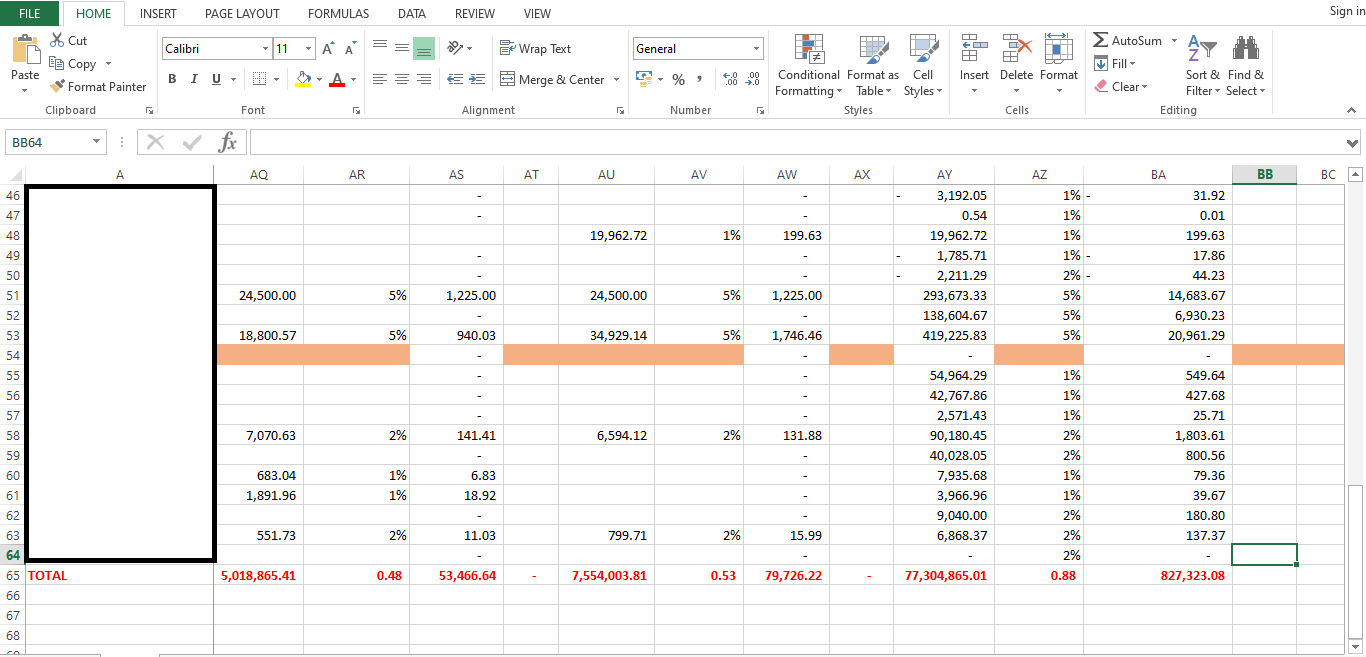Switch to PAGE LAYOUT tab

242,13
